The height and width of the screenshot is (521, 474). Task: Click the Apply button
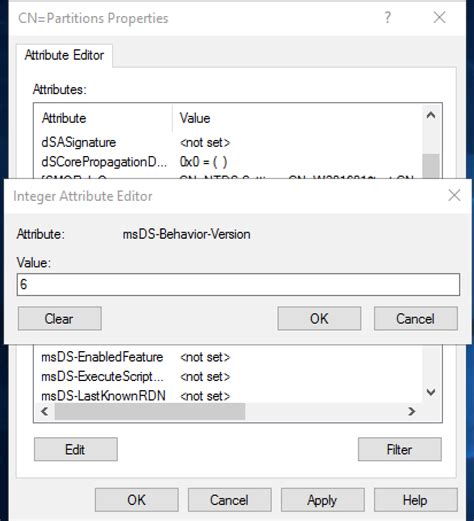tap(323, 500)
